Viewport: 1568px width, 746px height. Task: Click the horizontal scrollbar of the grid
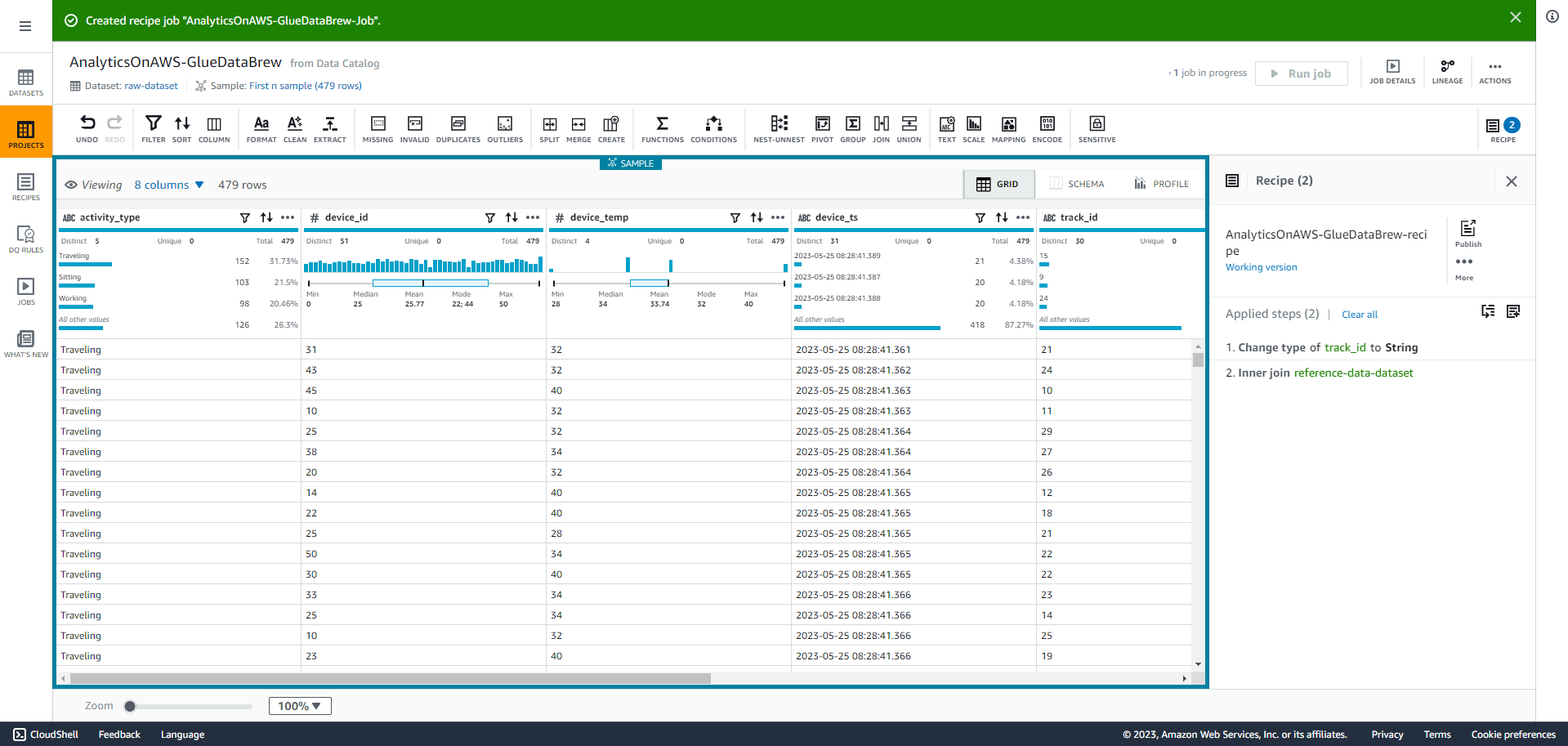coord(391,678)
